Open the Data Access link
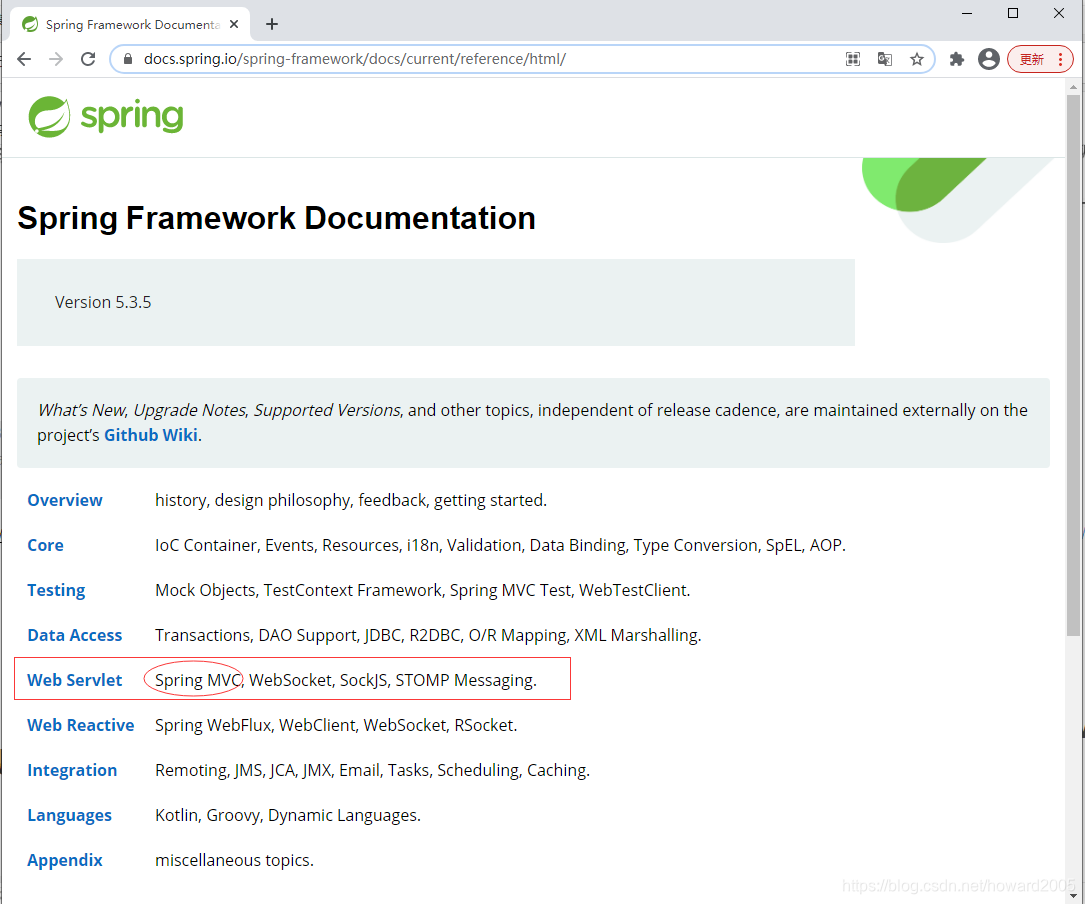1085x904 pixels. [75, 635]
